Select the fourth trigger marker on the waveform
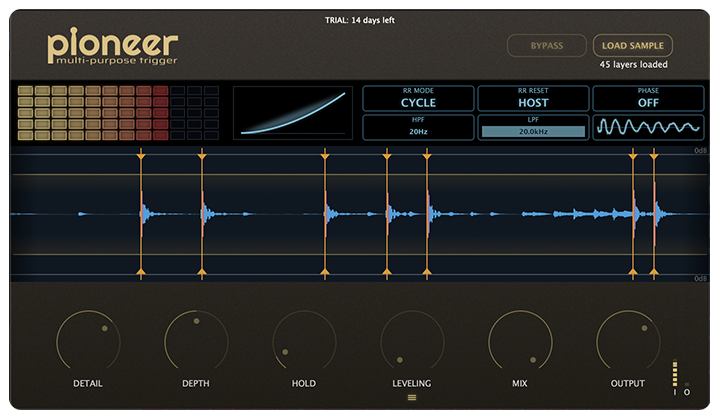The height and width of the screenshot is (419, 722). 387,214
